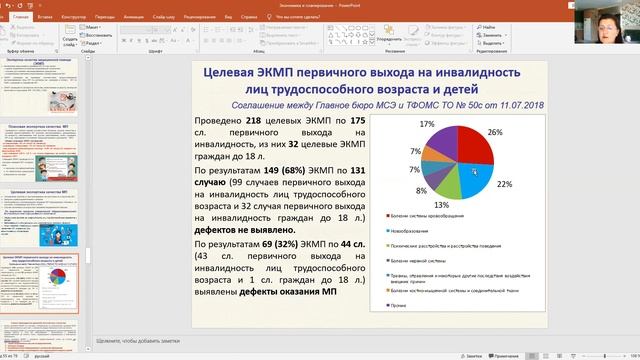
Task: Select the star shape in the shapes gallery
Action: [x=365, y=42]
